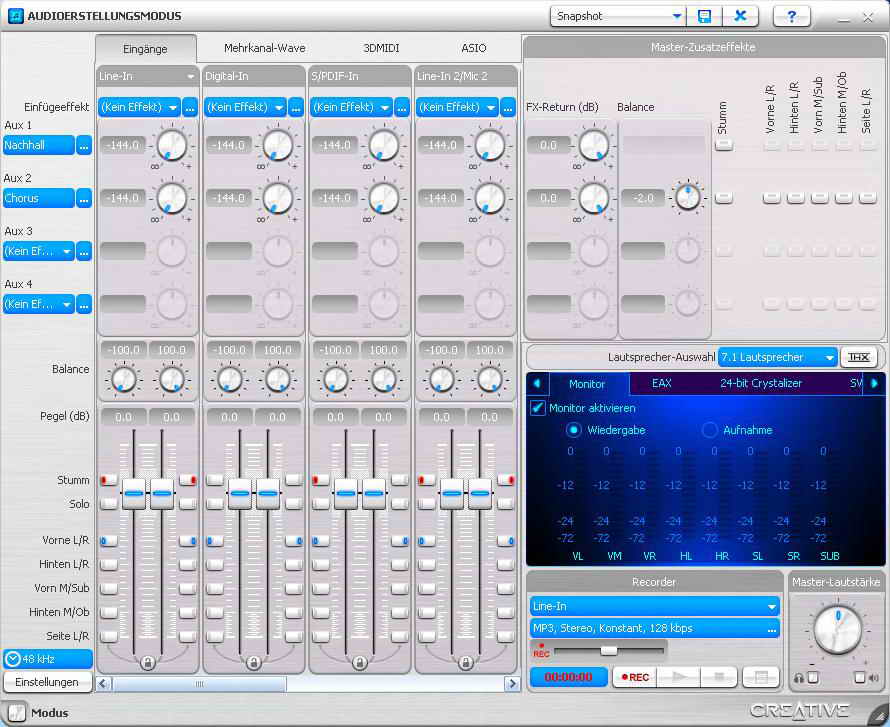Open Line-In 2/Mic 2 insert effect ellipsis
Image resolution: width=890 pixels, height=727 pixels.
pos(508,107)
